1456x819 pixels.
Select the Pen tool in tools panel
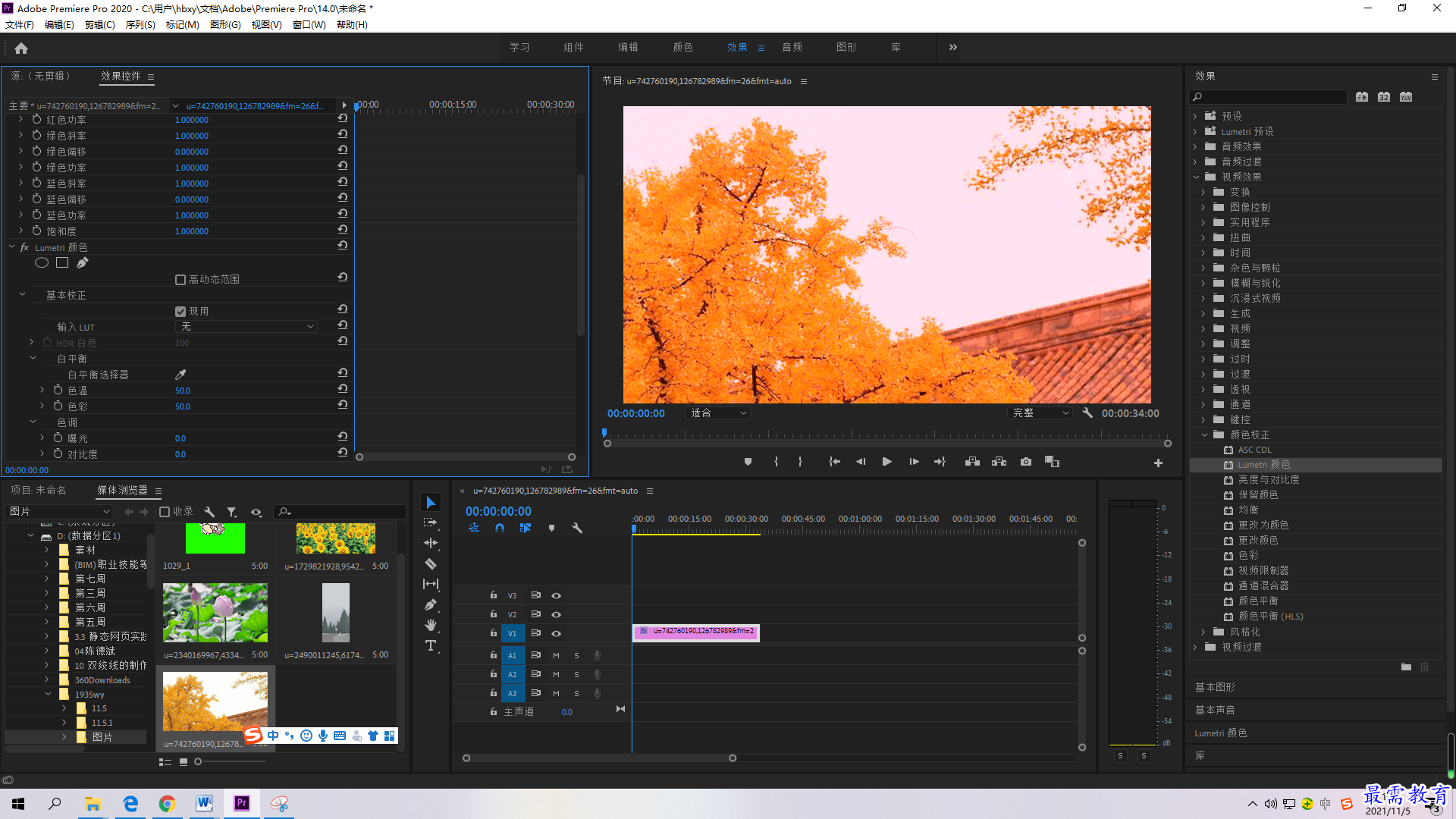pyautogui.click(x=430, y=604)
